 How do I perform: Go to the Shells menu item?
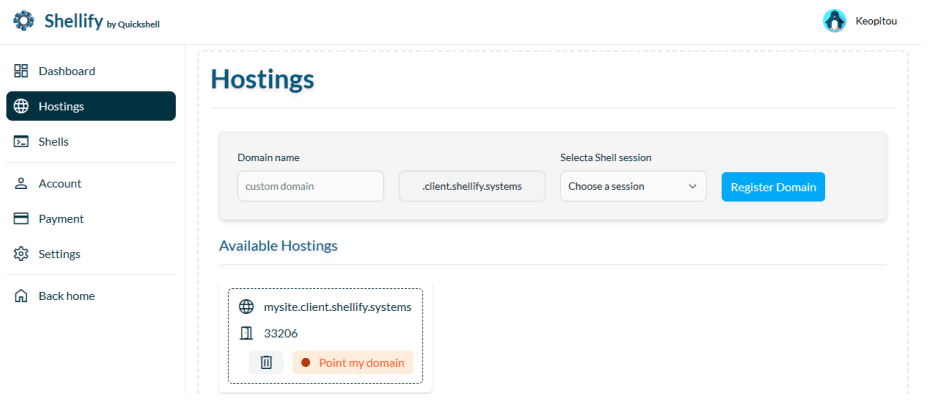point(91,142)
